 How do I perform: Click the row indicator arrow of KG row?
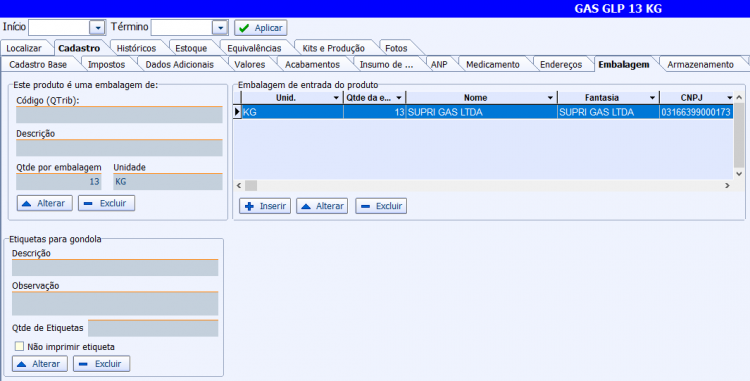(x=237, y=112)
